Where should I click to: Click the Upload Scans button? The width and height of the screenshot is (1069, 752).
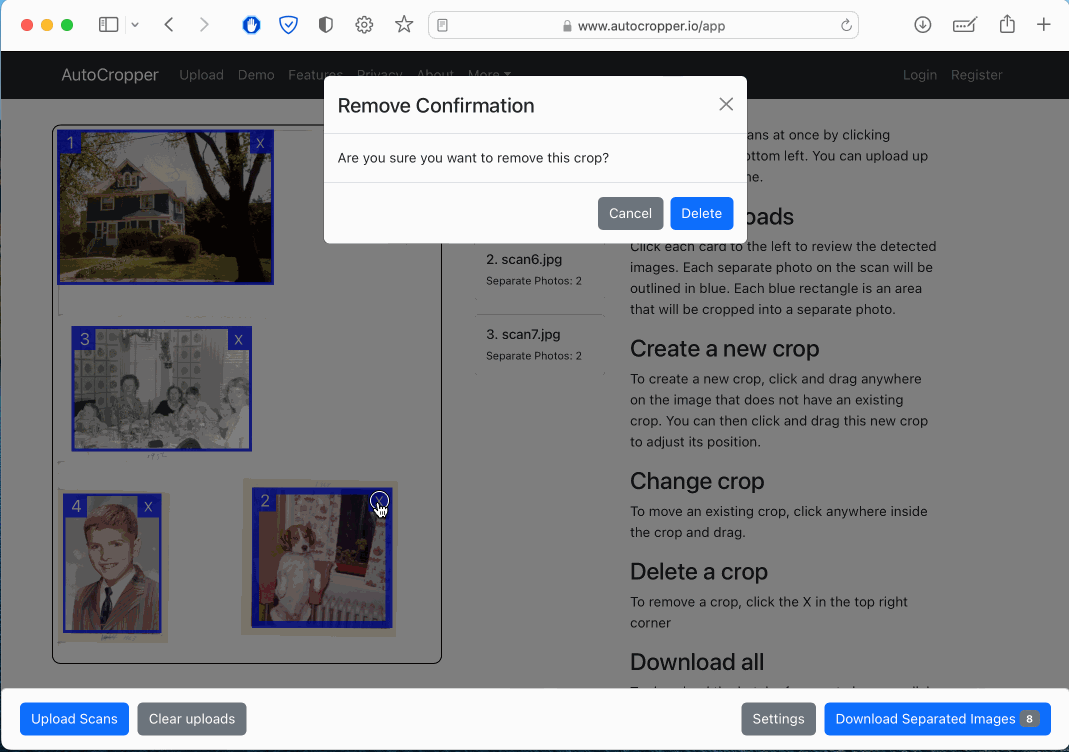74,719
